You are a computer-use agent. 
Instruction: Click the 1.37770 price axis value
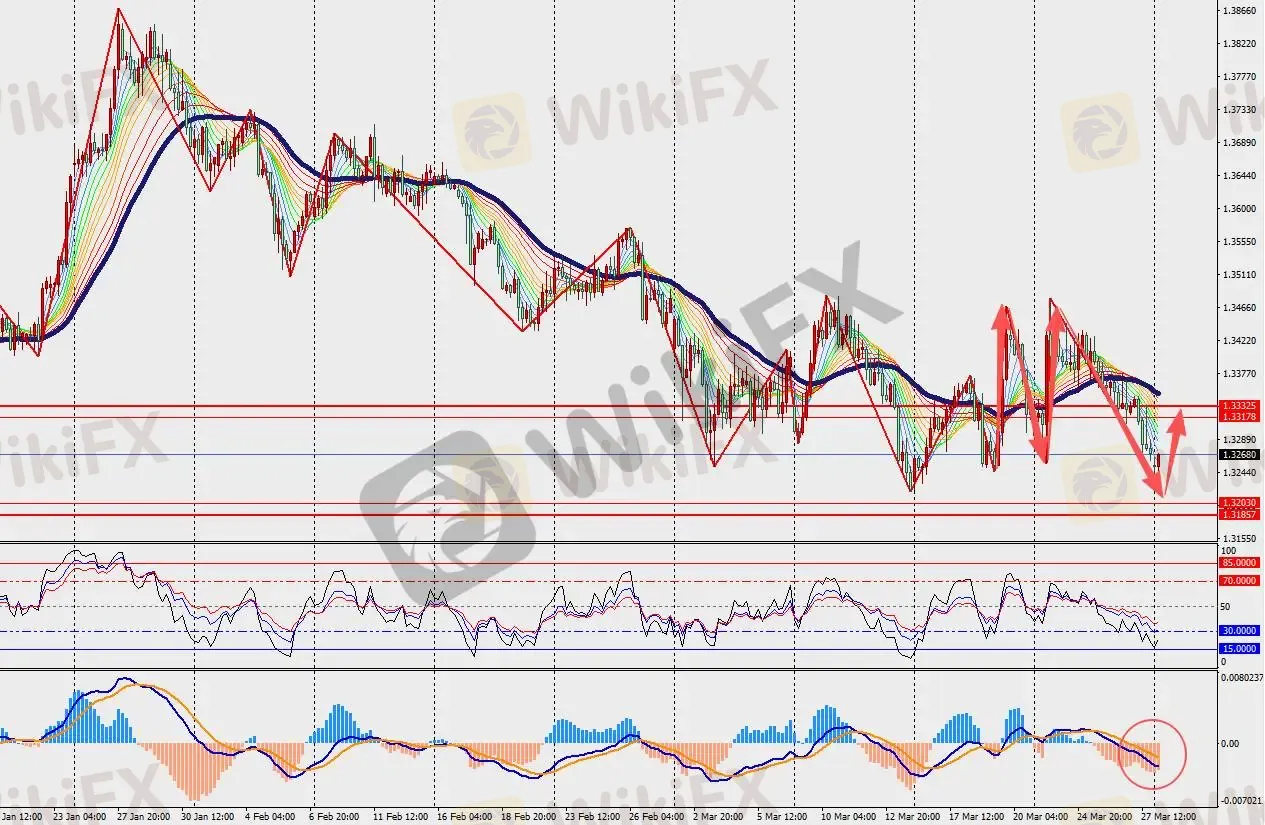[x=1238, y=77]
